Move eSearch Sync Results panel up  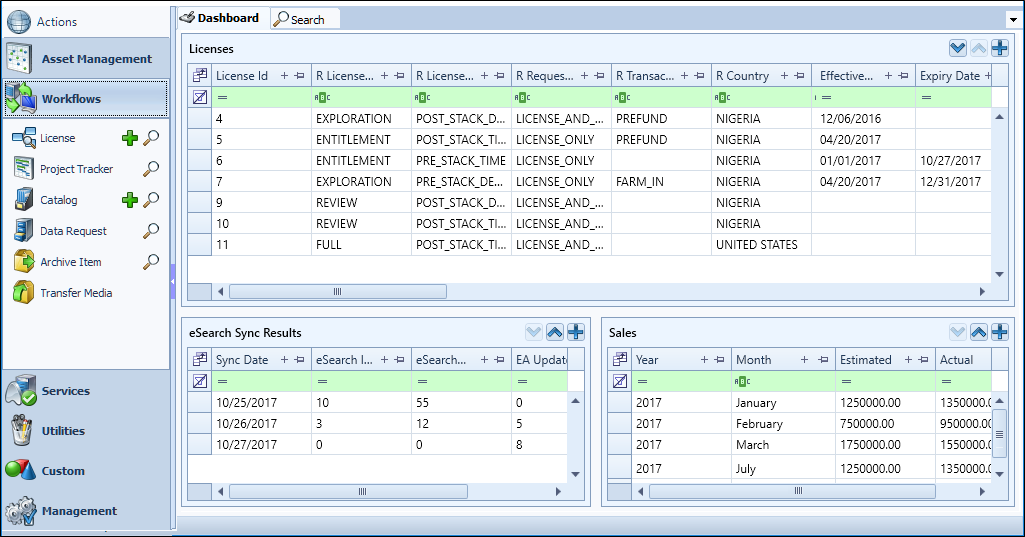pyautogui.click(x=554, y=332)
